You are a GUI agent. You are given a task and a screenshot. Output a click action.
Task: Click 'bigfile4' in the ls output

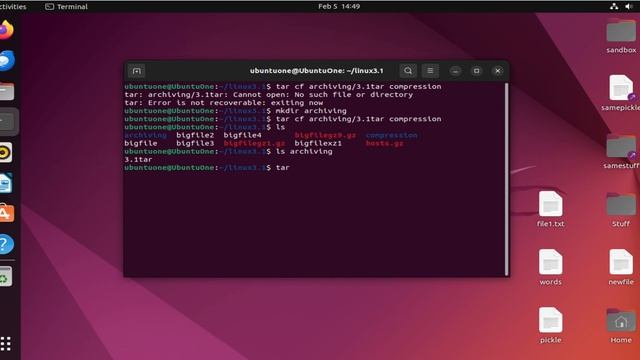(x=242, y=135)
